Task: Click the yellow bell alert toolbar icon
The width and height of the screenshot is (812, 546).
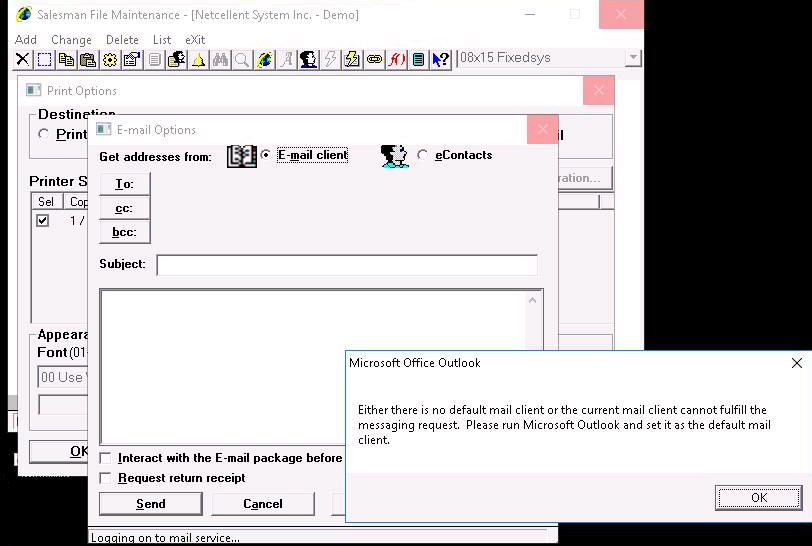Action: 198,60
